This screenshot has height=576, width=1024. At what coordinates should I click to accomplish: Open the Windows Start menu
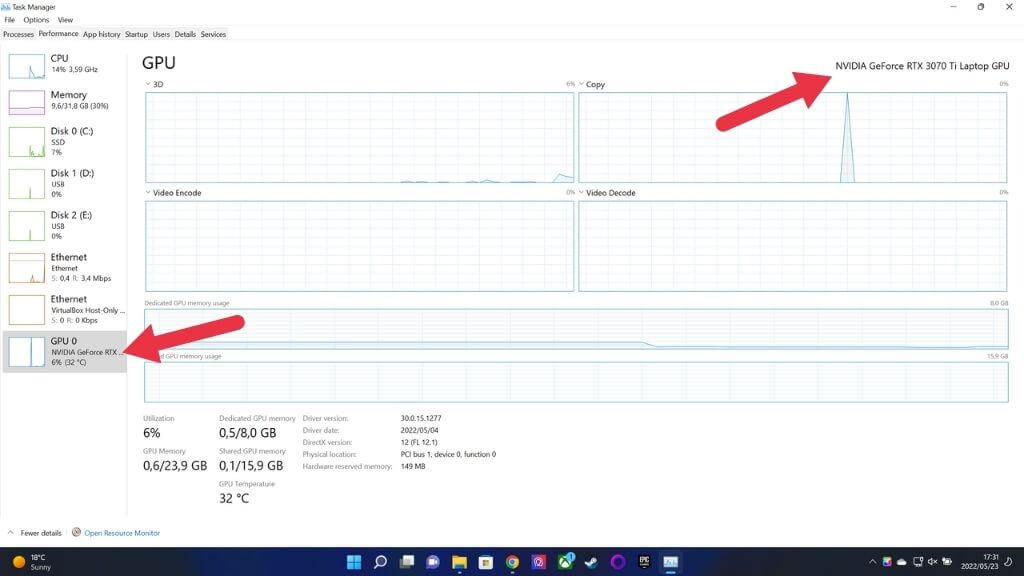click(354, 562)
